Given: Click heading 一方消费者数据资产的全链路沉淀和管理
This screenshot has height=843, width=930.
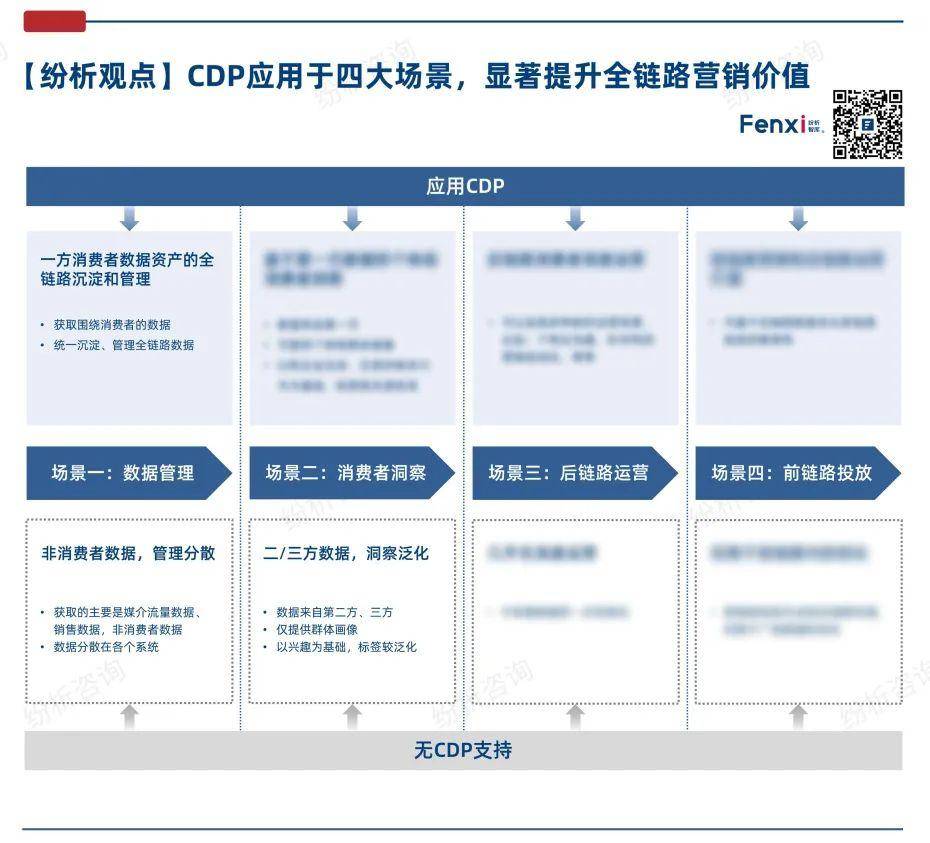Looking at the screenshot, I should [x=127, y=269].
